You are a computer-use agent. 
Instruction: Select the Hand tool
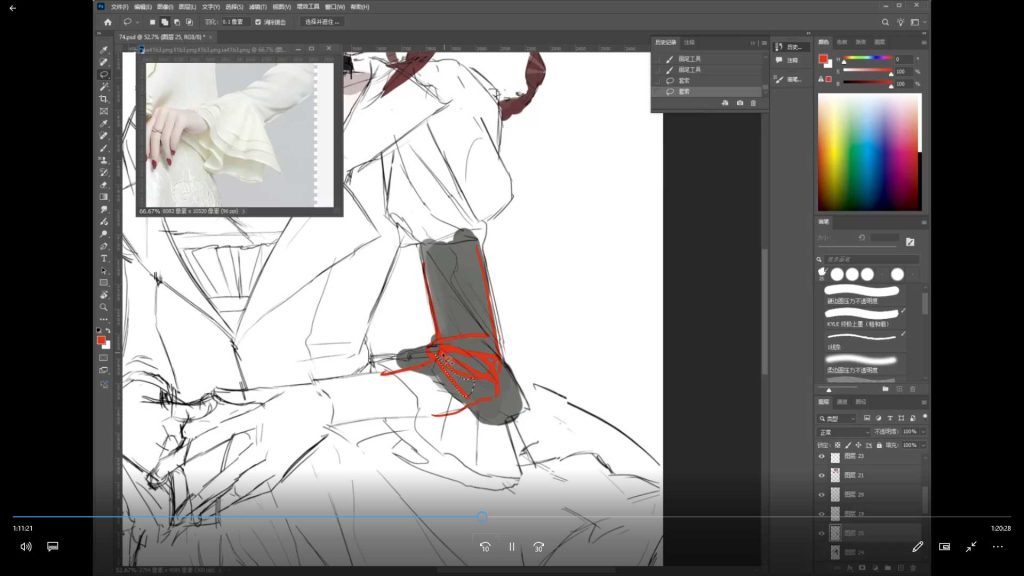[x=104, y=295]
